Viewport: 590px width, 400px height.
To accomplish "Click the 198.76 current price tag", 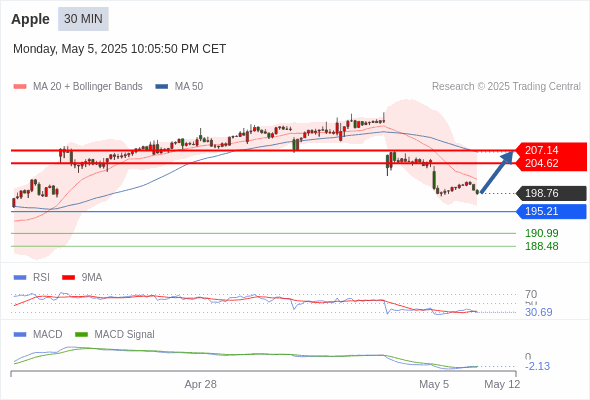I will (x=551, y=193).
